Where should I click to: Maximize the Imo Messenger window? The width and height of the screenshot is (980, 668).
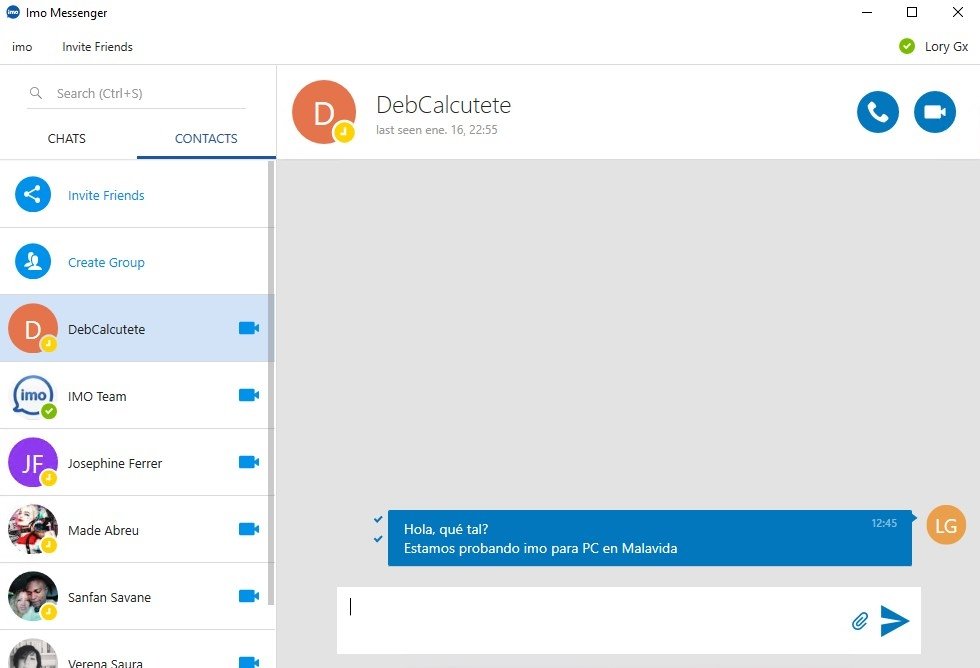(912, 12)
